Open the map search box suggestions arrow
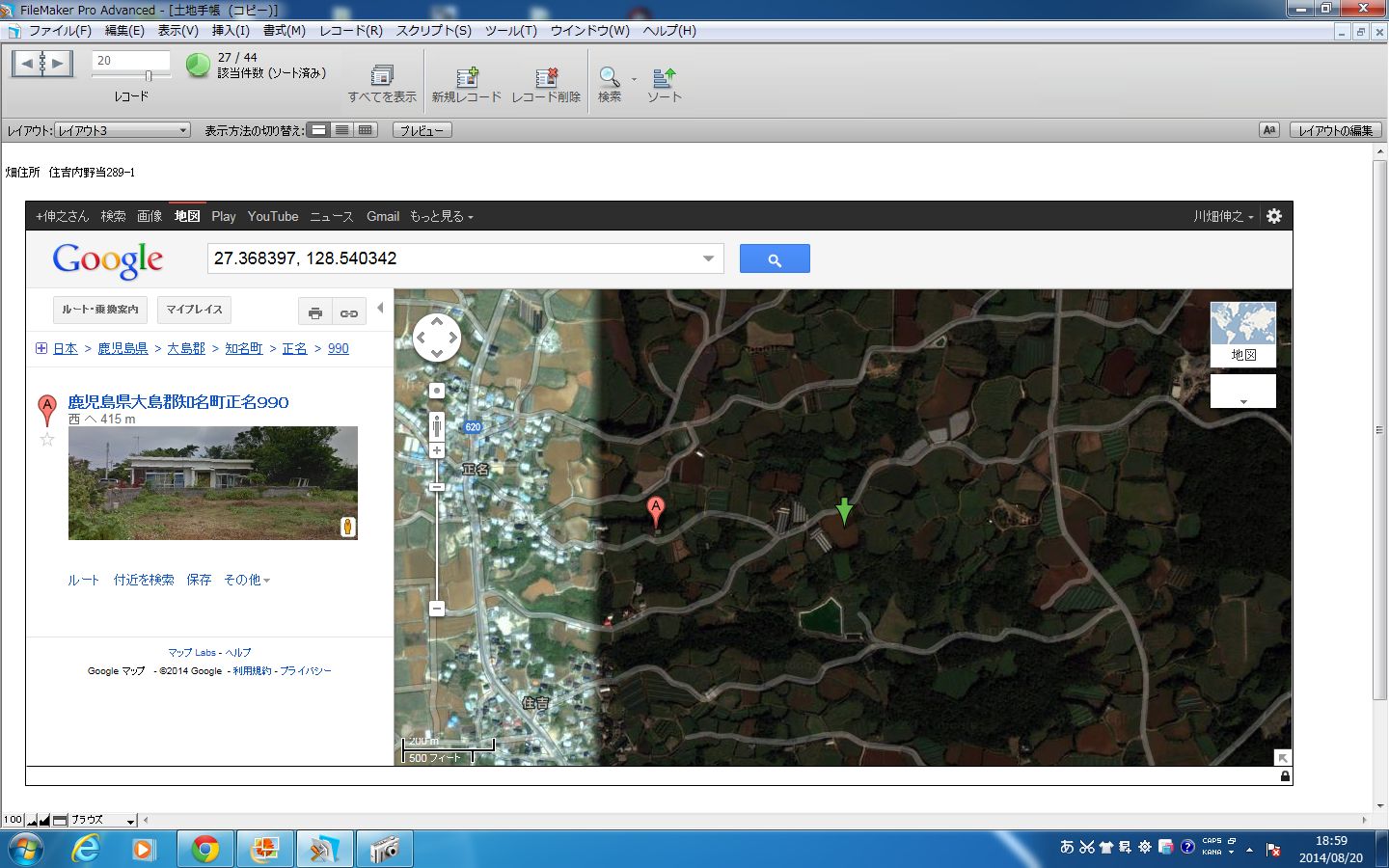This screenshot has width=1389, height=868. pyautogui.click(x=708, y=258)
